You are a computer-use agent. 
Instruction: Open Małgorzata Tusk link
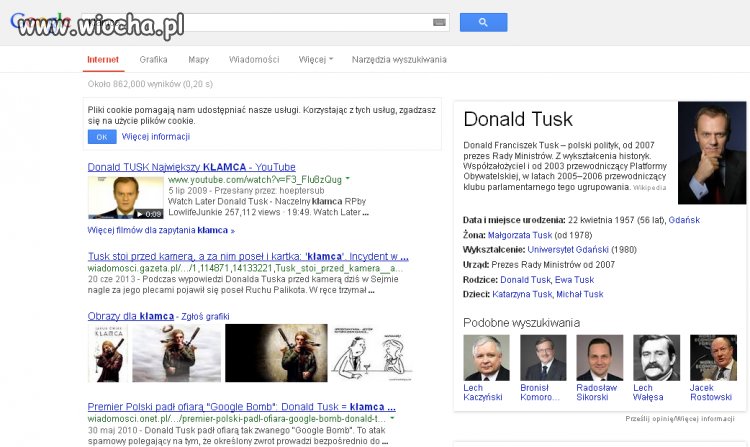tap(520, 235)
